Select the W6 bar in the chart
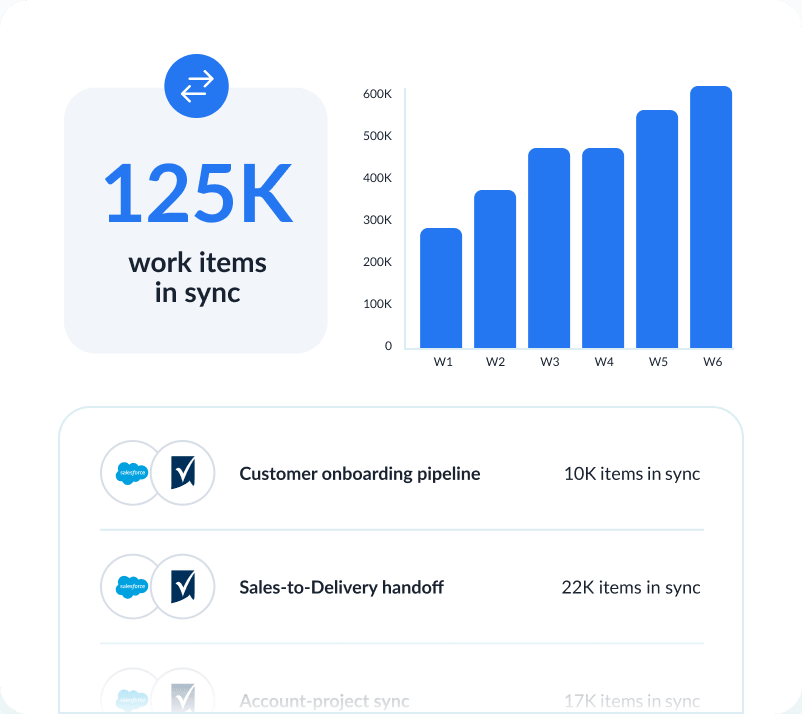Image resolution: width=802 pixels, height=714 pixels. [711, 217]
